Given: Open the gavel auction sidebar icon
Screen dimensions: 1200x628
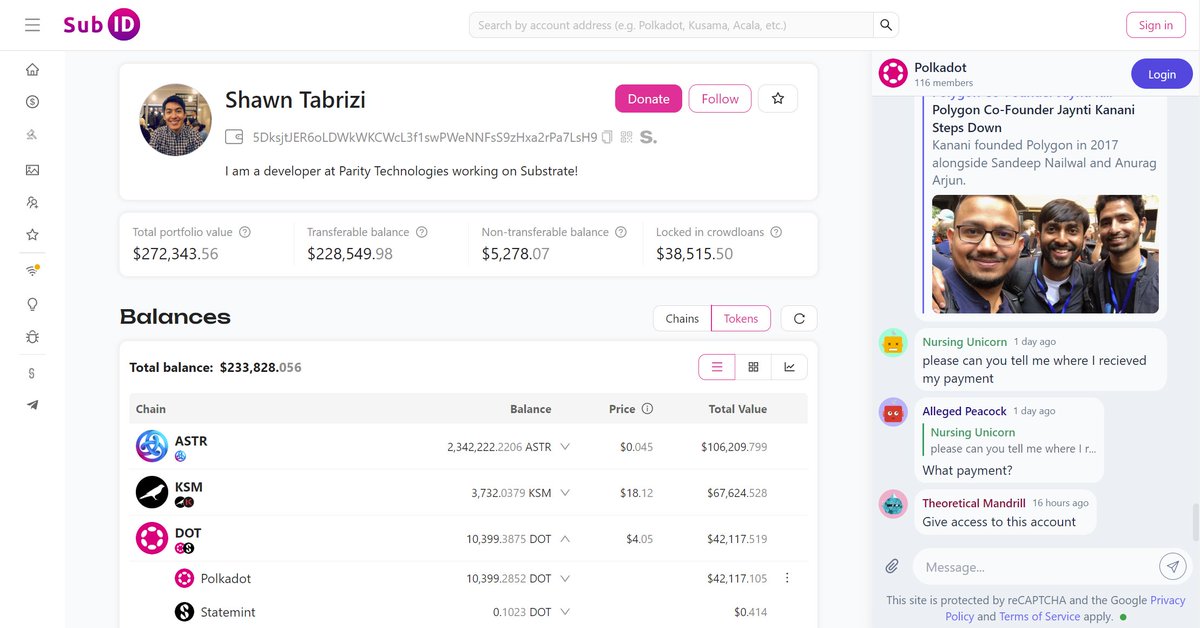Looking at the screenshot, I should 32,136.
